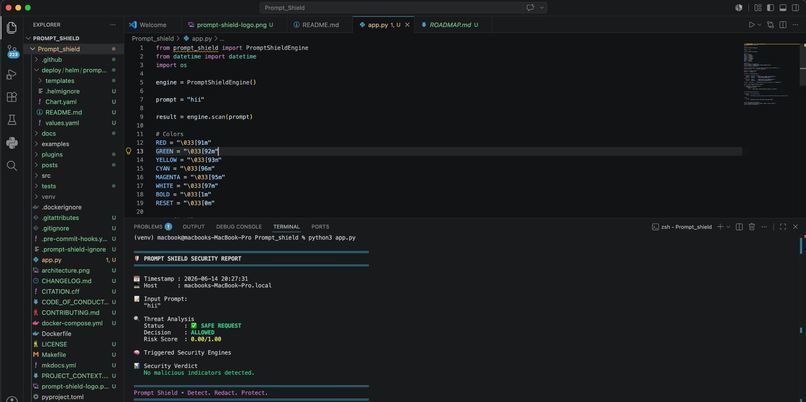Open the new terminal profile dropdown
The image size is (806, 402).
(x=728, y=227)
